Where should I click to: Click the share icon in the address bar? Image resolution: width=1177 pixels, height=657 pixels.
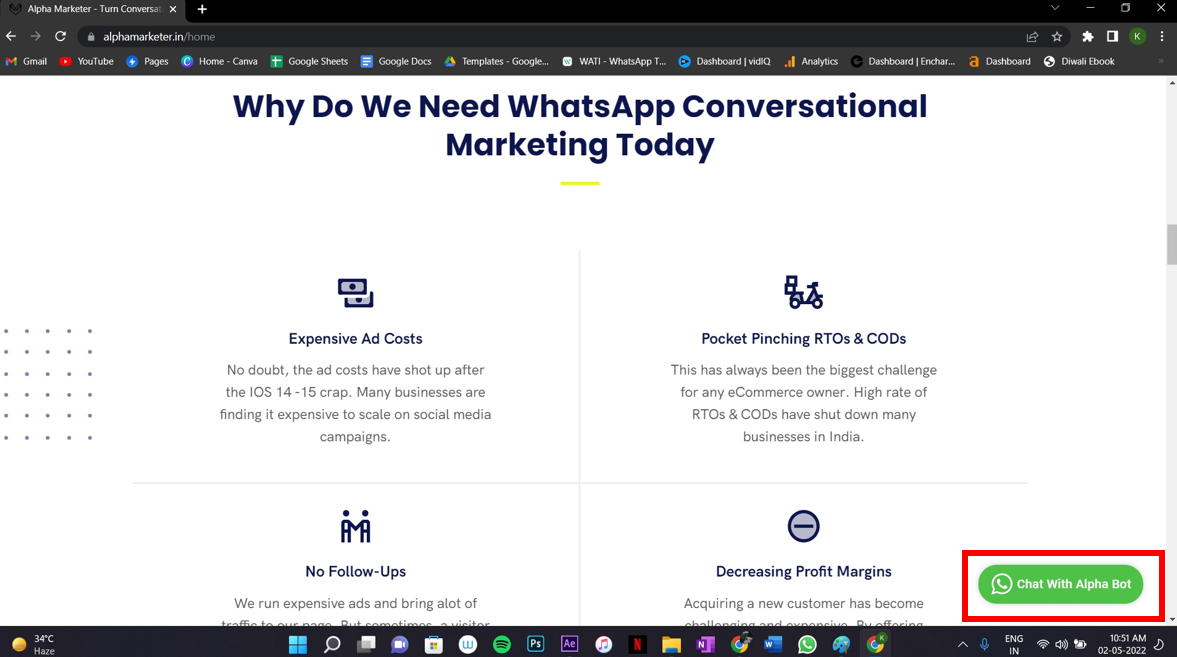pyautogui.click(x=1033, y=36)
